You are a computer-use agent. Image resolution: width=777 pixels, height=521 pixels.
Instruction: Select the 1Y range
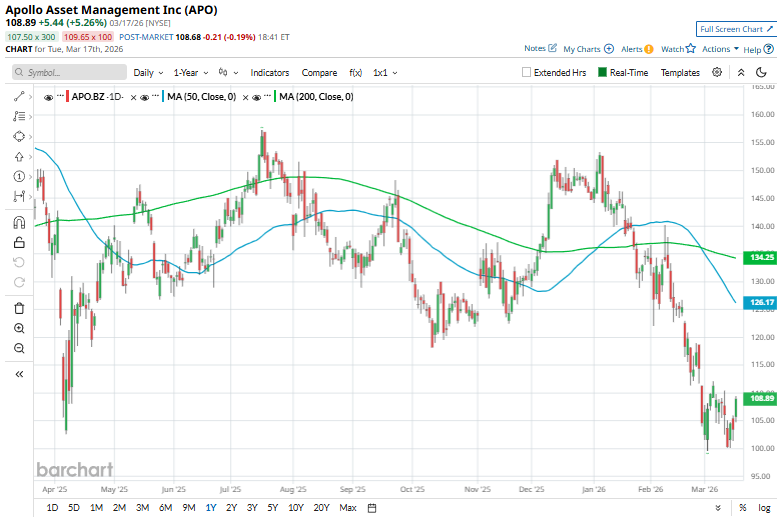tap(211, 508)
